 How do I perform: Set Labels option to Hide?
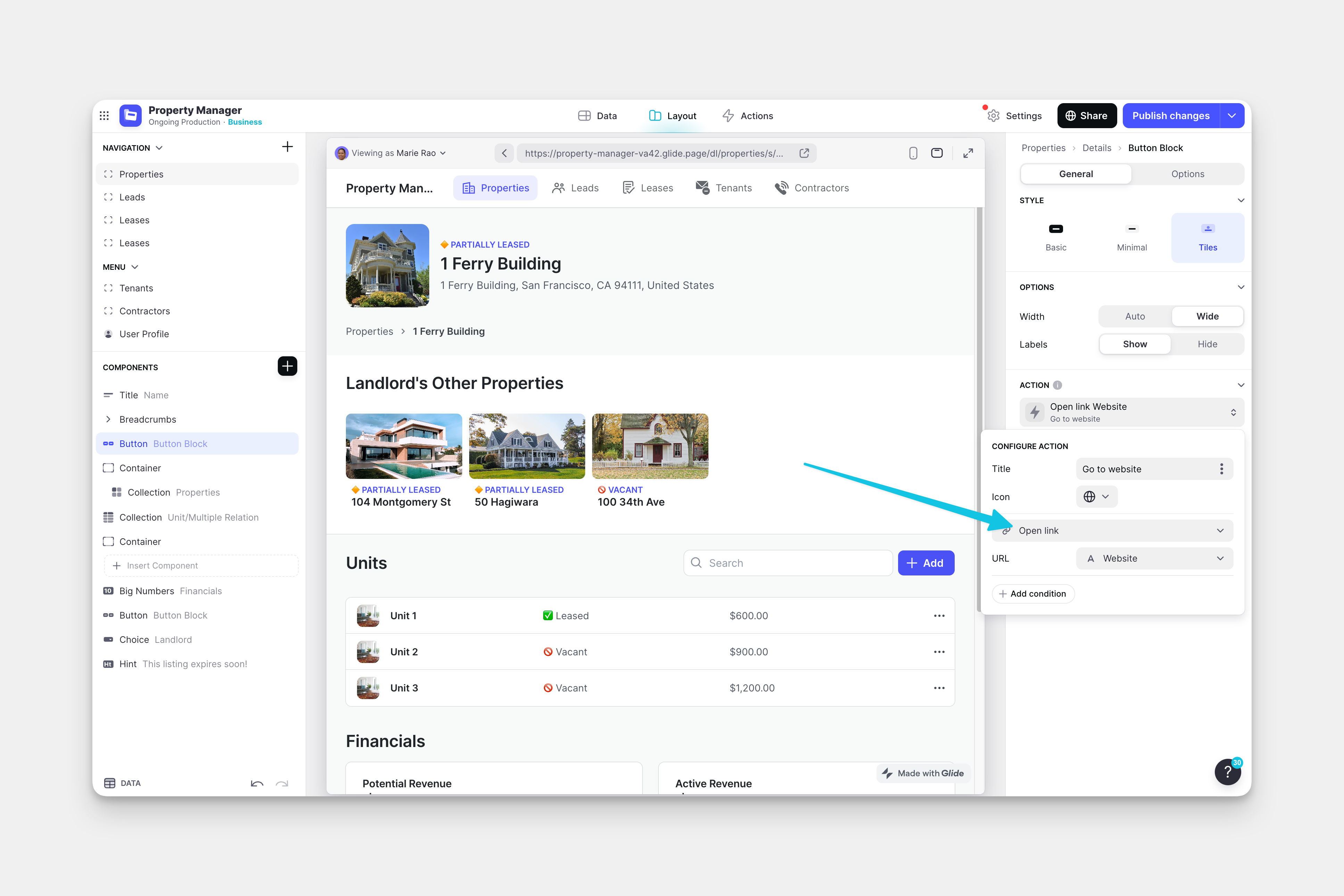click(1207, 345)
